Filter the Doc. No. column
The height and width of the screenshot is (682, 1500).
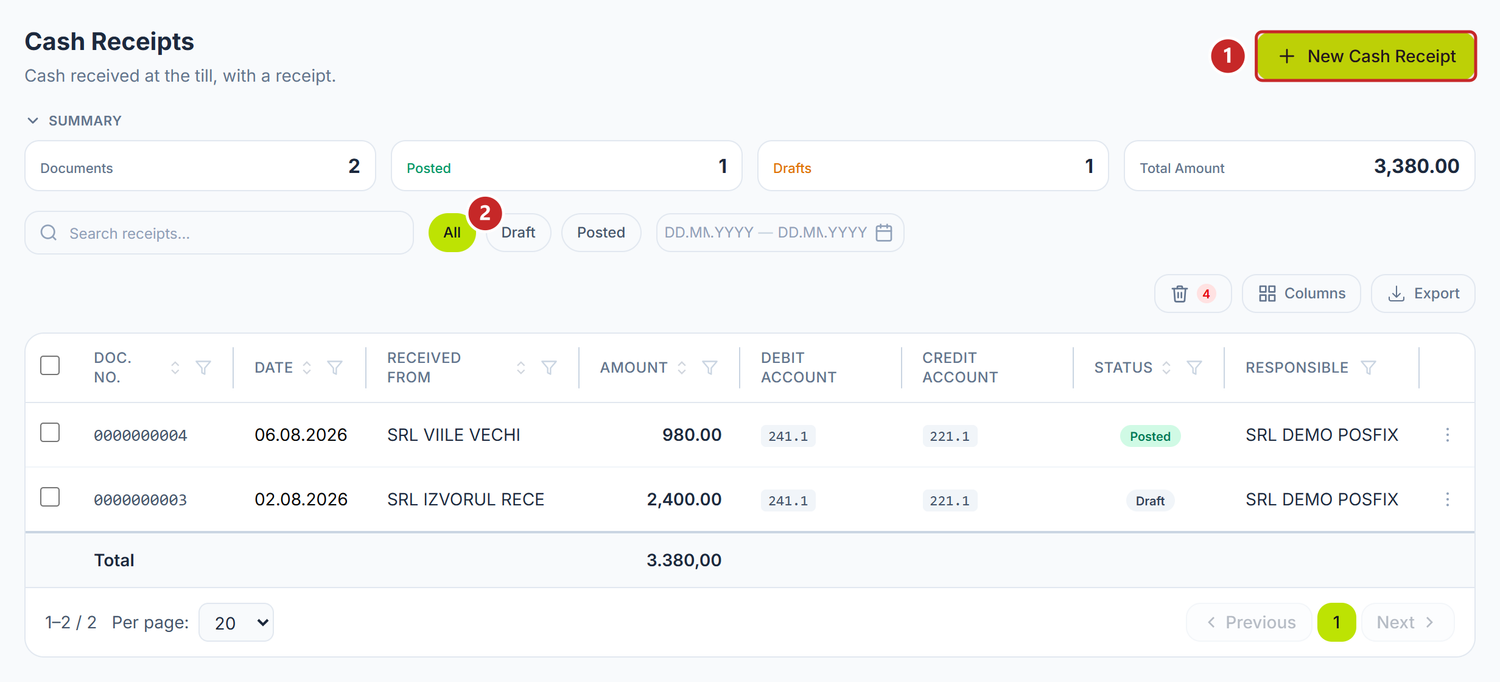pyautogui.click(x=203, y=368)
